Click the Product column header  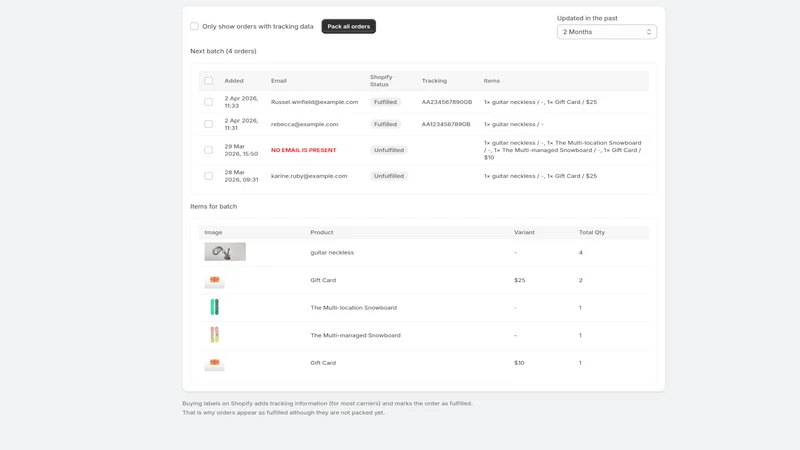pyautogui.click(x=321, y=232)
